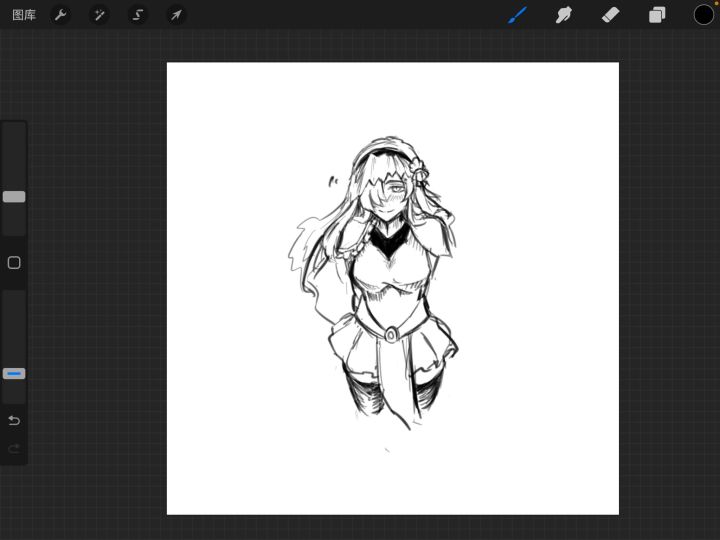
Task: Open the Adjustments magic wand menu
Action: tap(99, 15)
